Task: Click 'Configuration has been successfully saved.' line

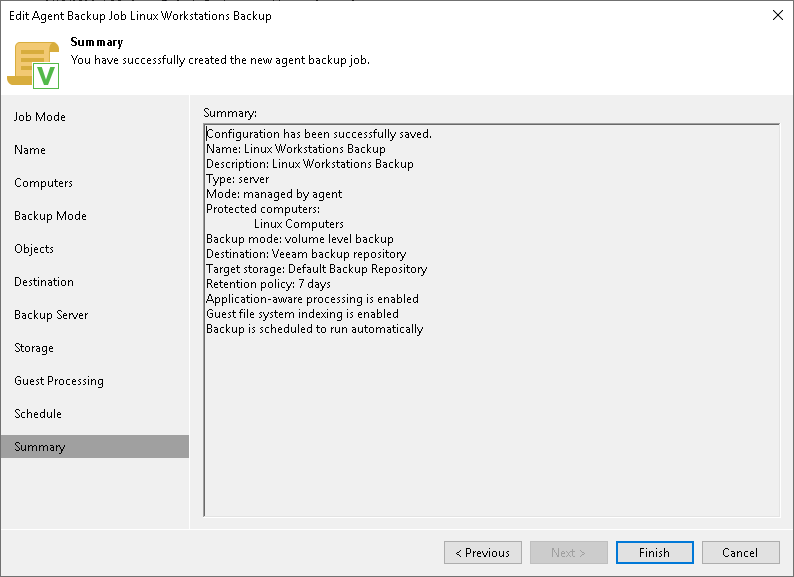Action: 319,134
